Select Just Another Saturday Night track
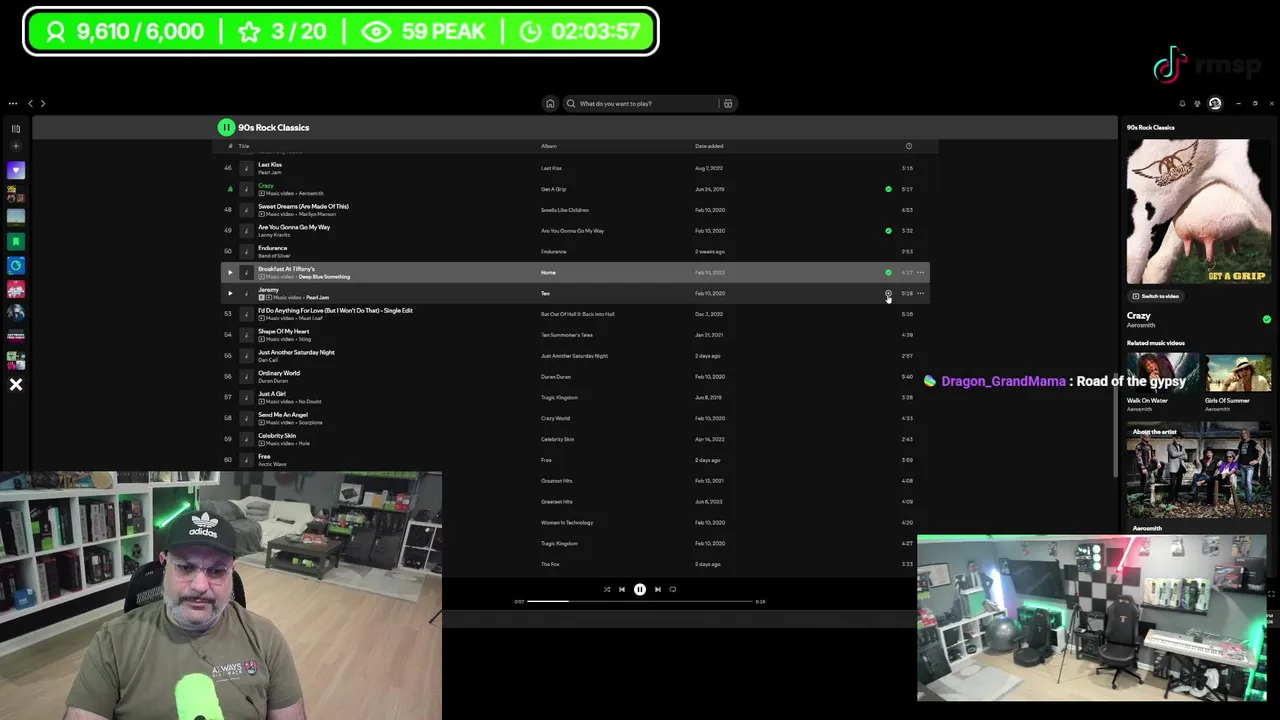The width and height of the screenshot is (1280, 720). pyautogui.click(x=296, y=352)
